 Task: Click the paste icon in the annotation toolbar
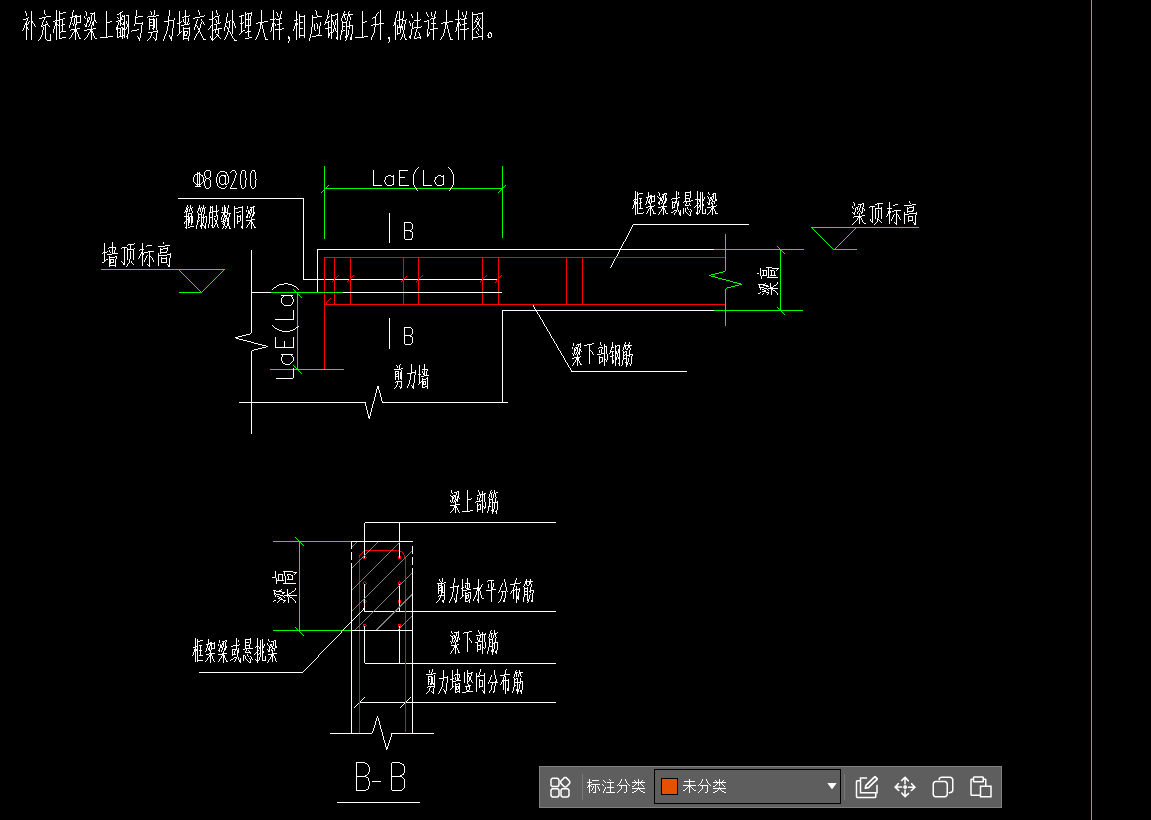(x=981, y=787)
